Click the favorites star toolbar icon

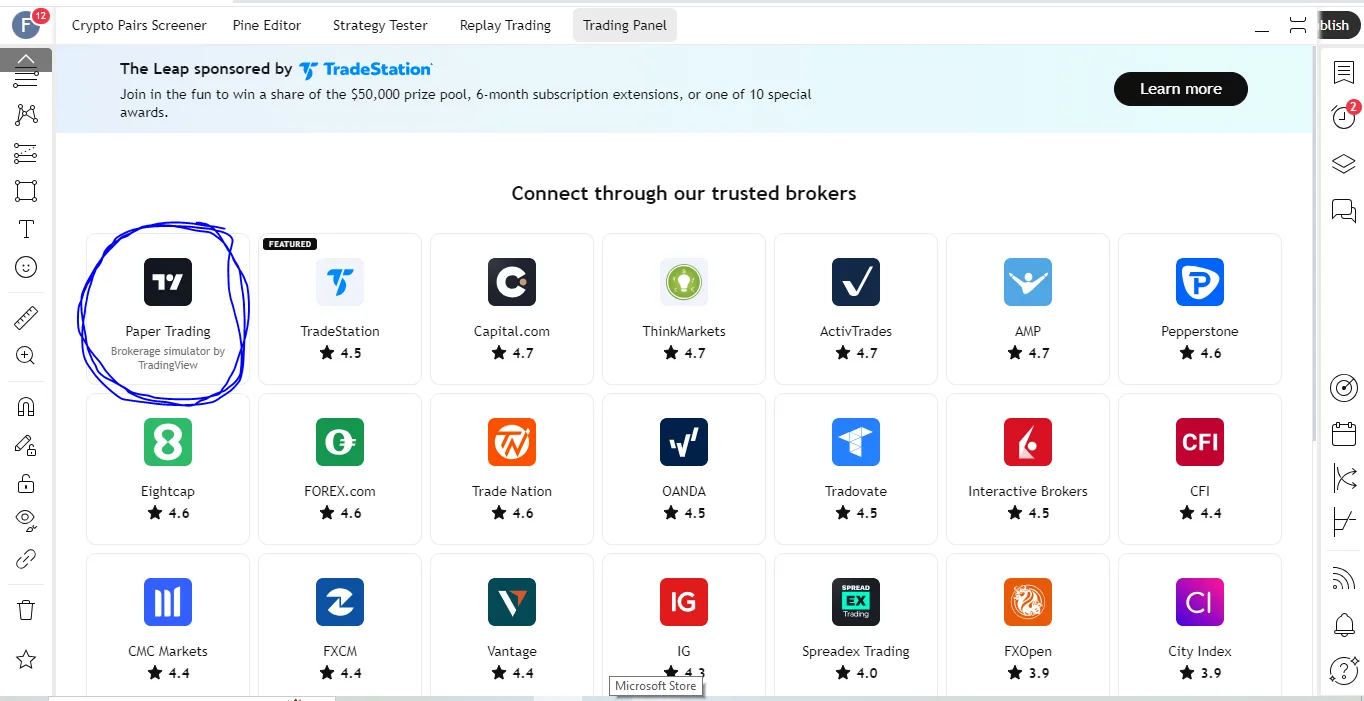pos(26,659)
